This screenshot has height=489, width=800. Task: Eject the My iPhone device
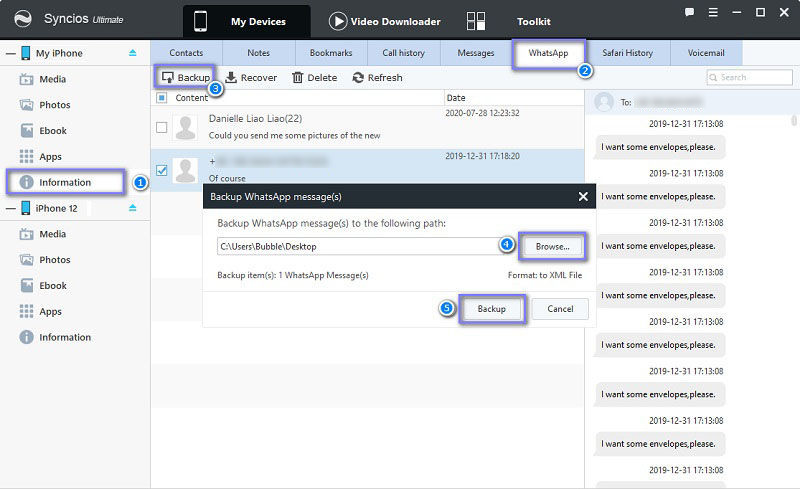click(133, 53)
